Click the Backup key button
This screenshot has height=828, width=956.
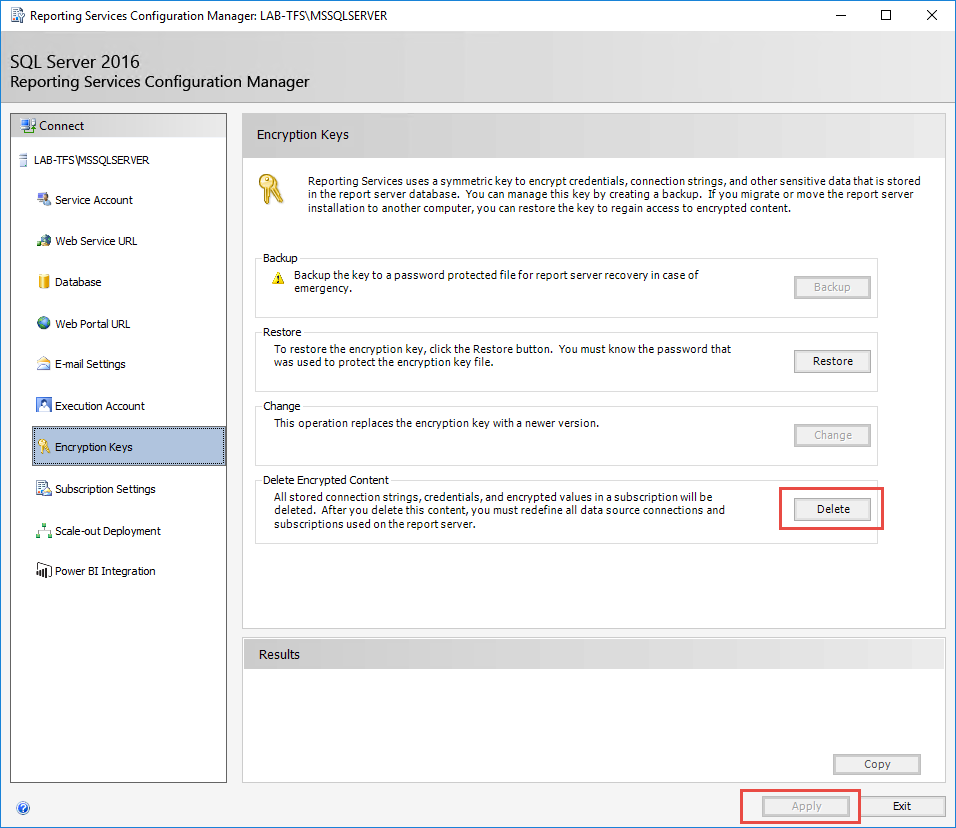[x=832, y=287]
